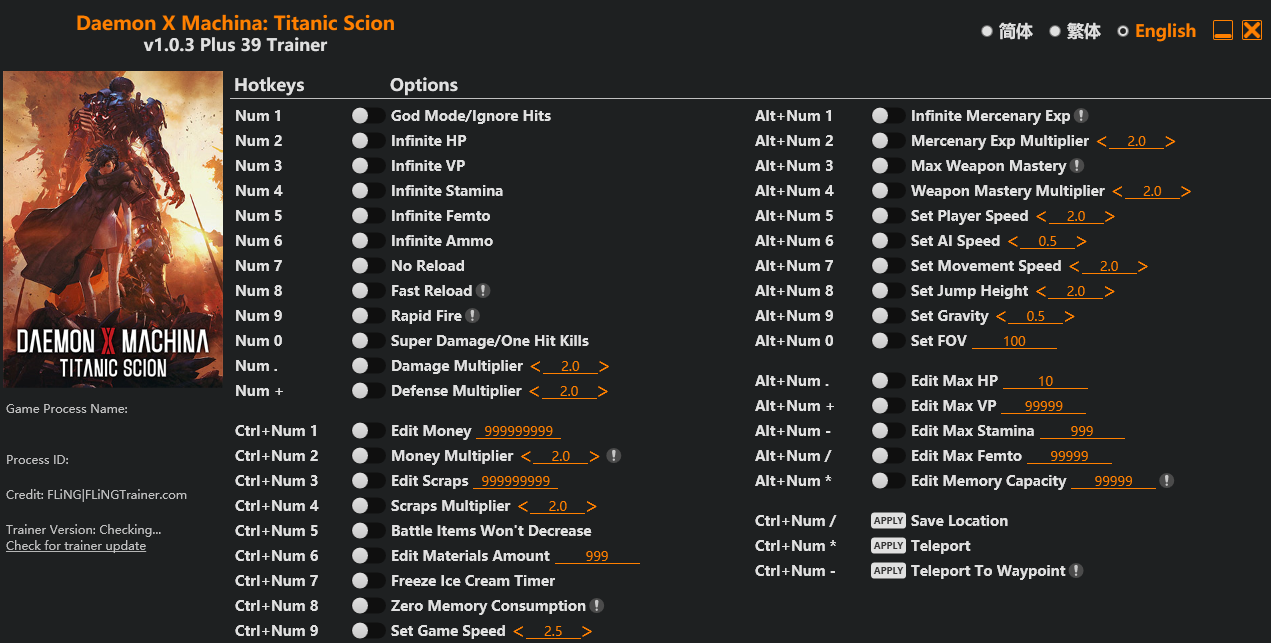Turn on Infinite Ammo

[x=368, y=241]
